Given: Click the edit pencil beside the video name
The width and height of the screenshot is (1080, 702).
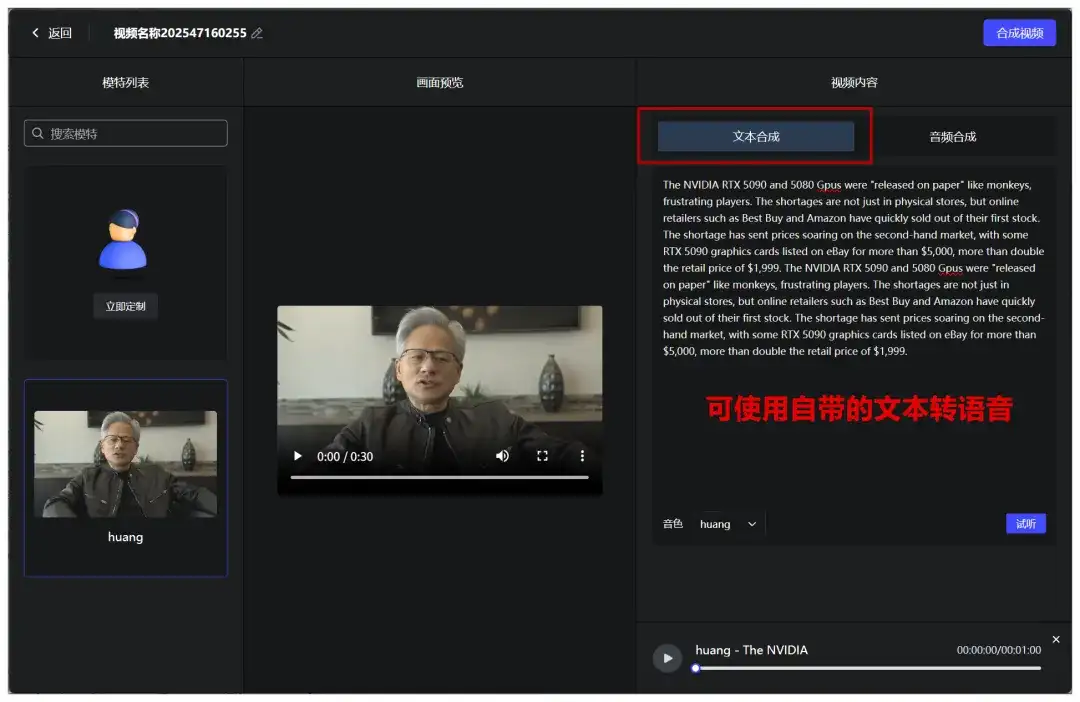Looking at the screenshot, I should [x=256, y=32].
